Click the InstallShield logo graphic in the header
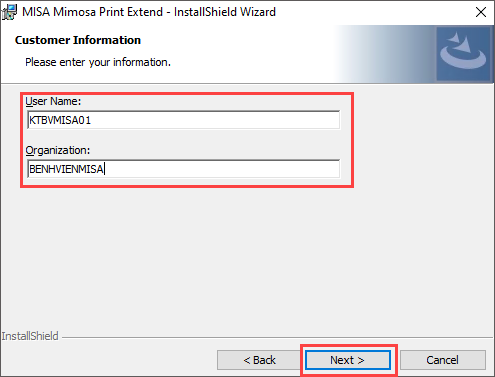Screen dimensions: 495x377 pyautogui.click(x=463, y=54)
